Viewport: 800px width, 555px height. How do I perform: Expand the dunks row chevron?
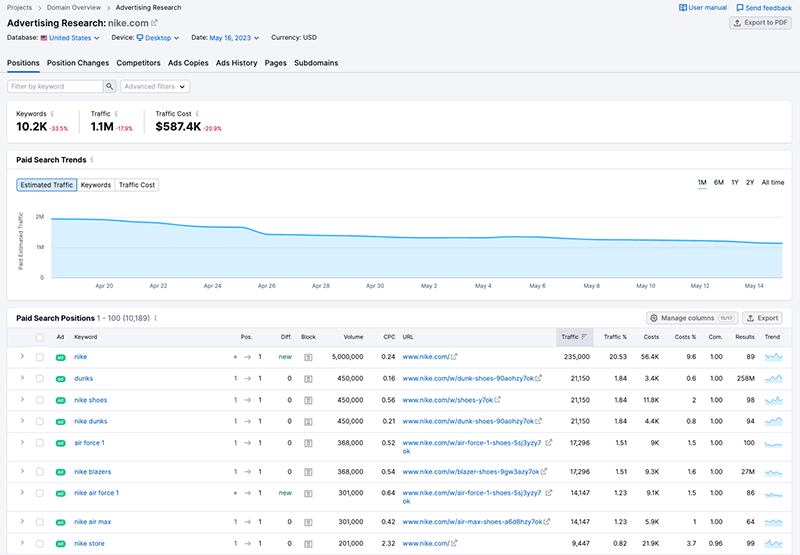[x=22, y=377]
